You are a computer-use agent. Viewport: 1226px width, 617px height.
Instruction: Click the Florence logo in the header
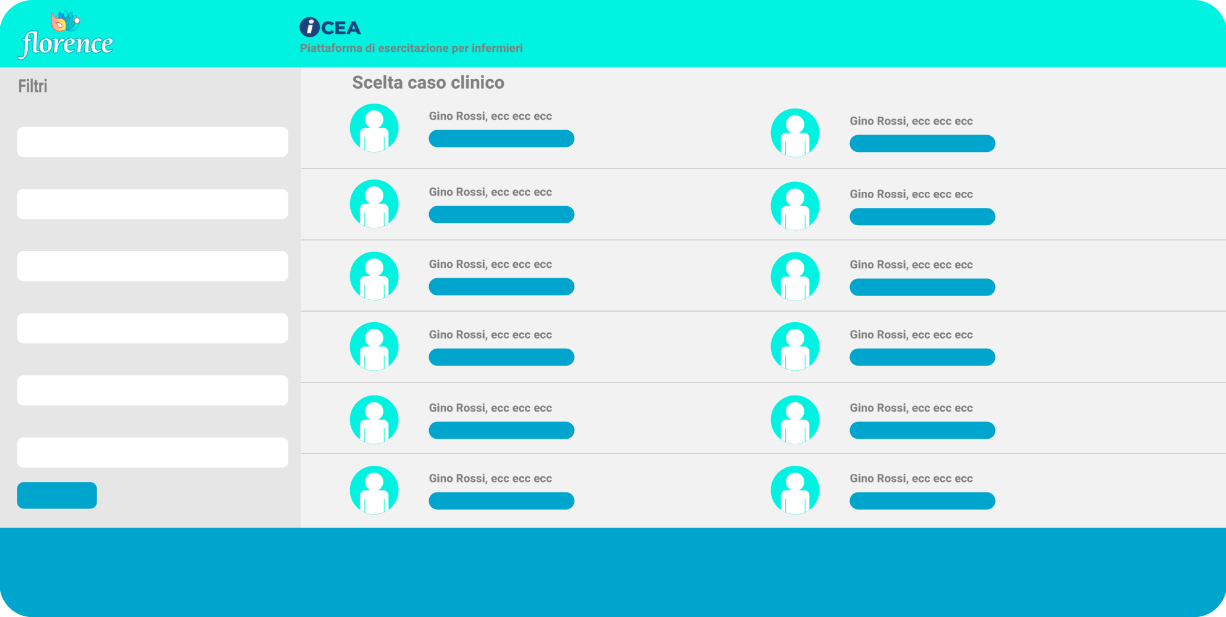pos(66,36)
